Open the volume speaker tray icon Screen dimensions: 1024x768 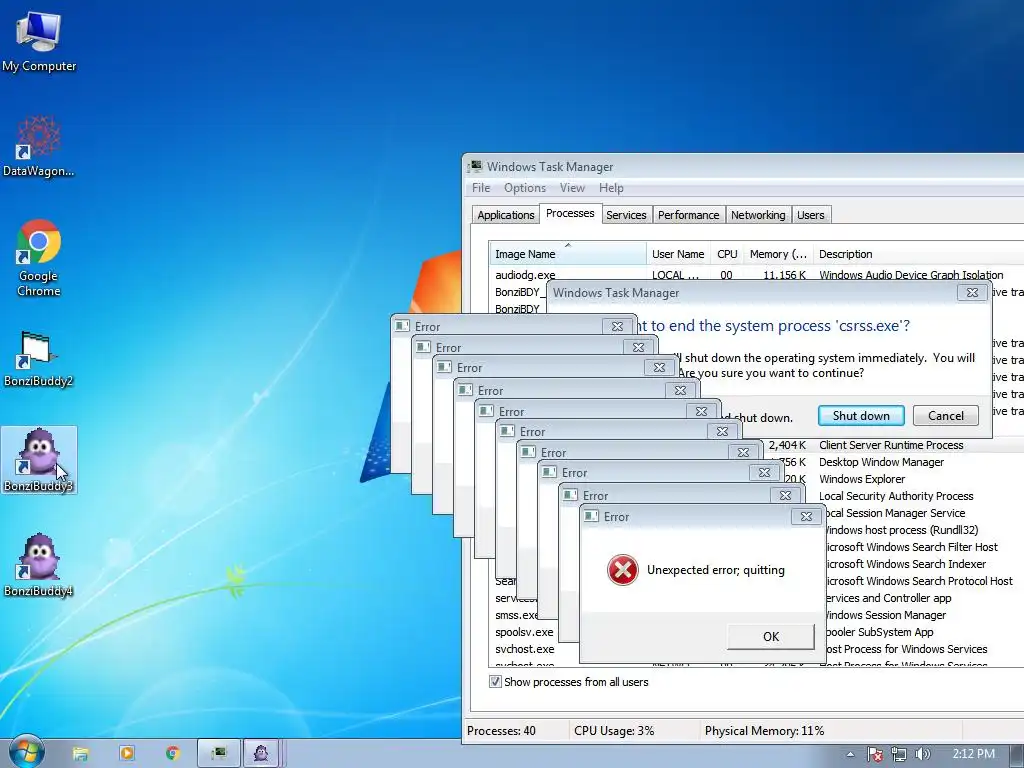pos(922,754)
